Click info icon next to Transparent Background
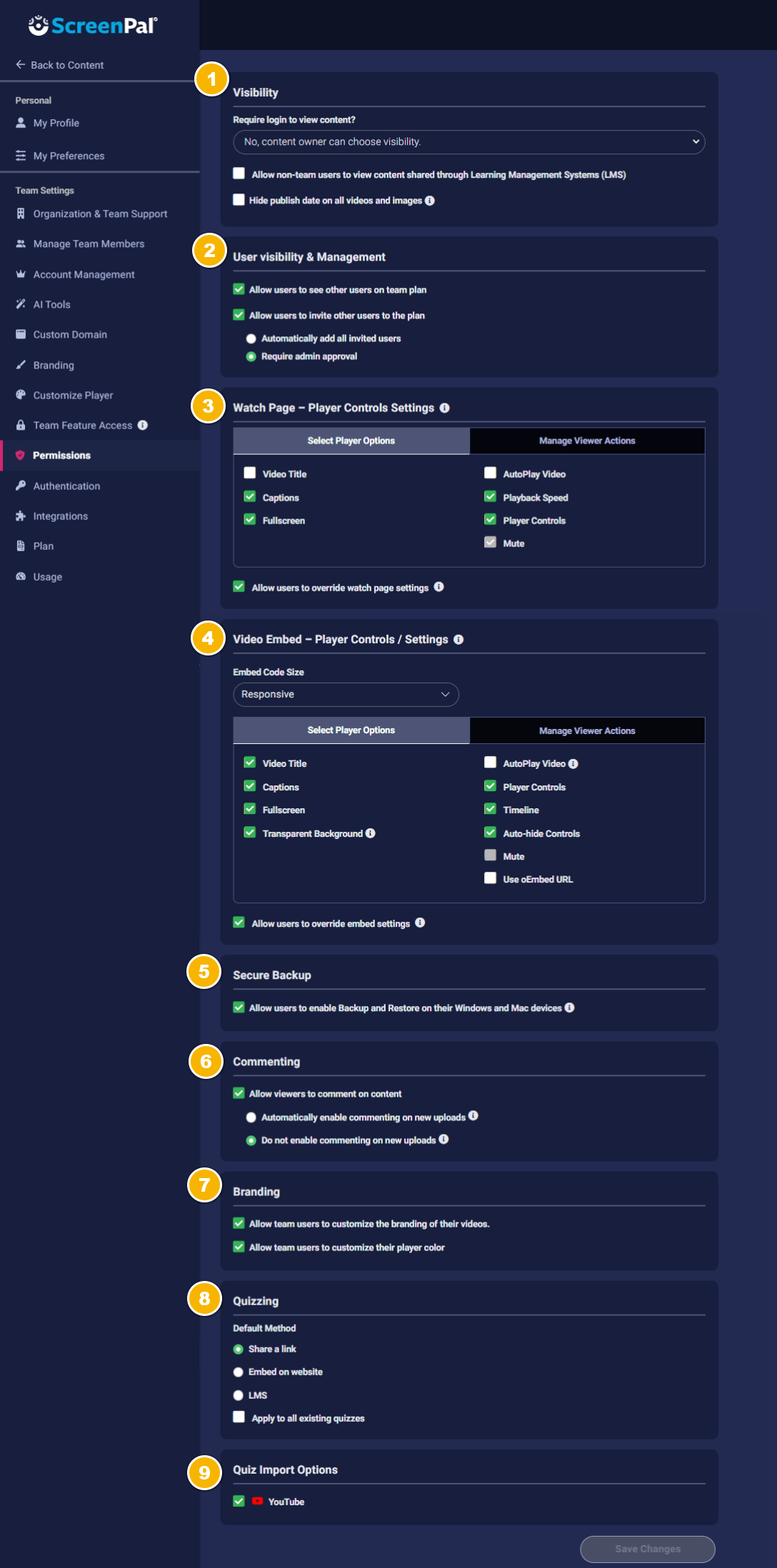777x1568 pixels. tap(370, 833)
